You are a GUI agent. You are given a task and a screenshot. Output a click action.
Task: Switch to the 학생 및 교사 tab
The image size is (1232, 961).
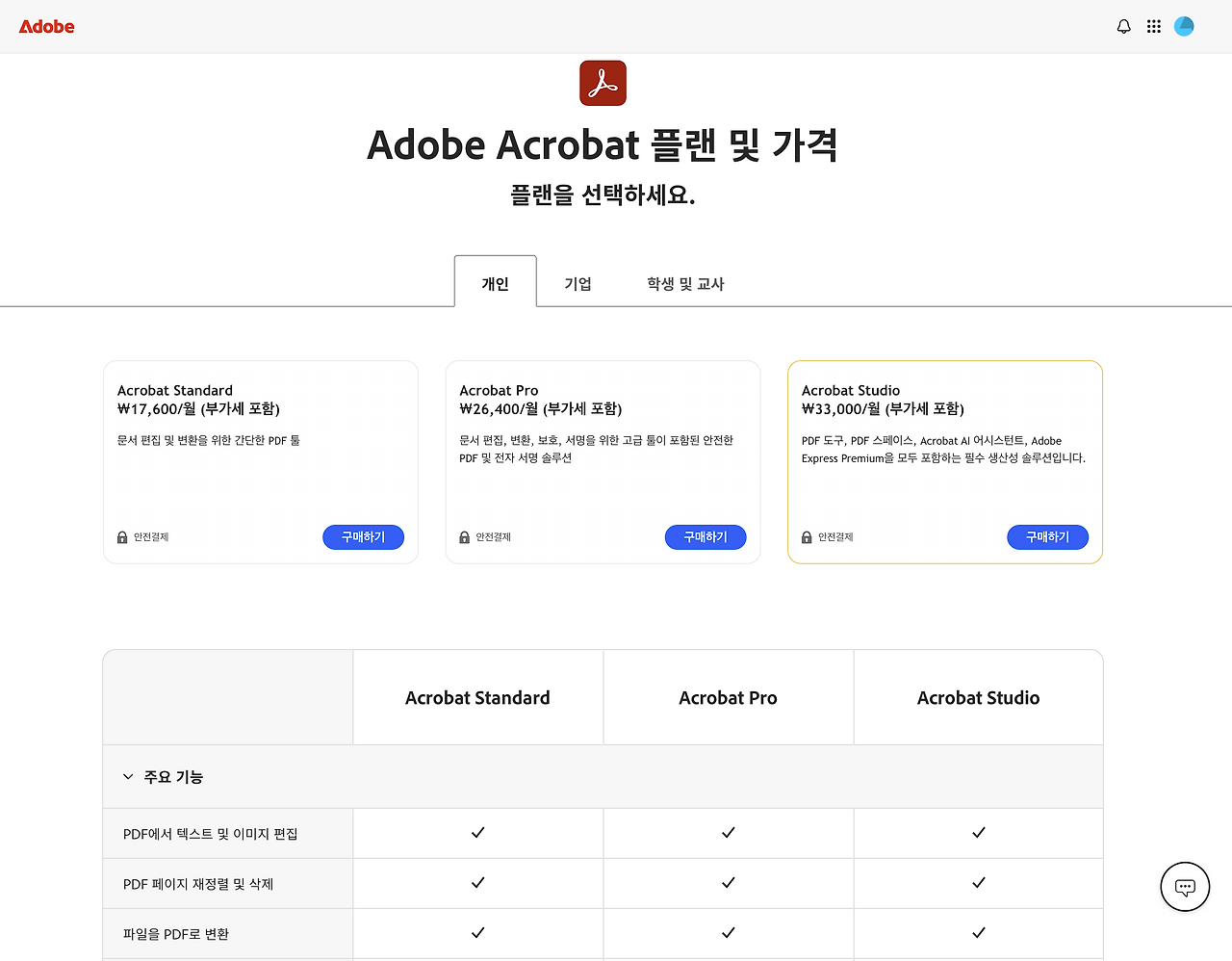tap(685, 283)
